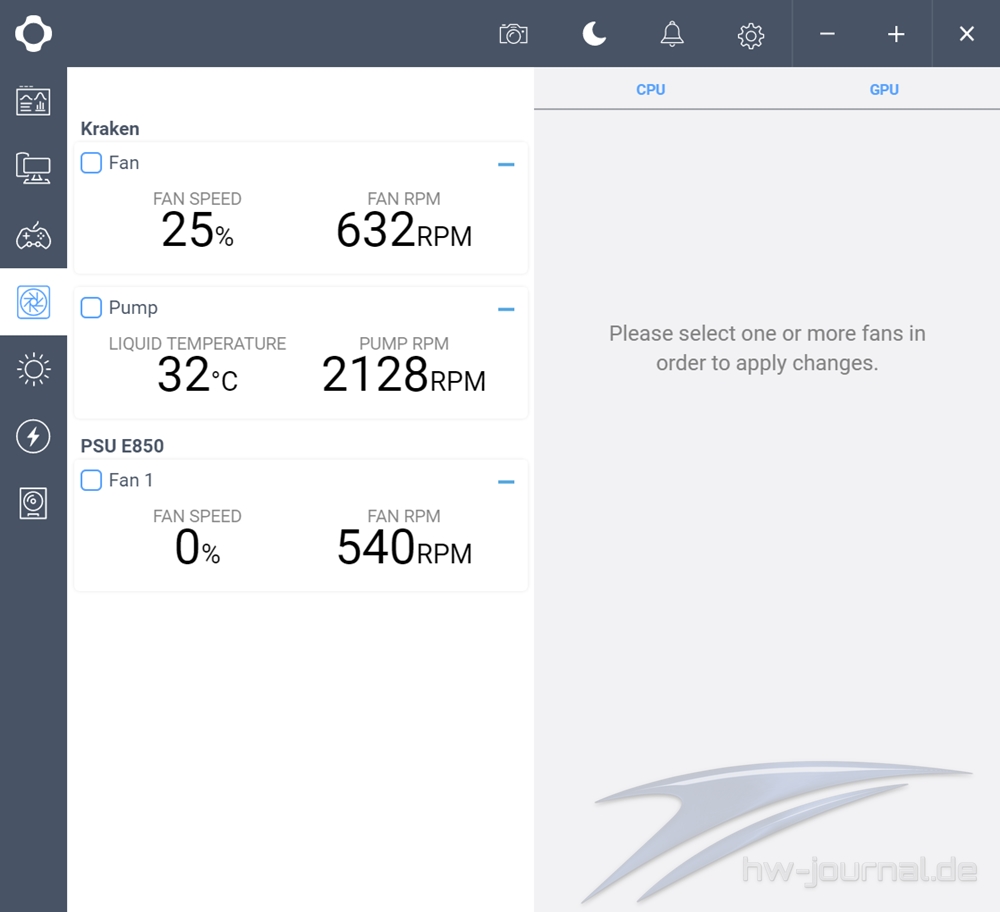1000x912 pixels.
Task: Click the 'Please select one or more fans' message
Action: (767, 348)
